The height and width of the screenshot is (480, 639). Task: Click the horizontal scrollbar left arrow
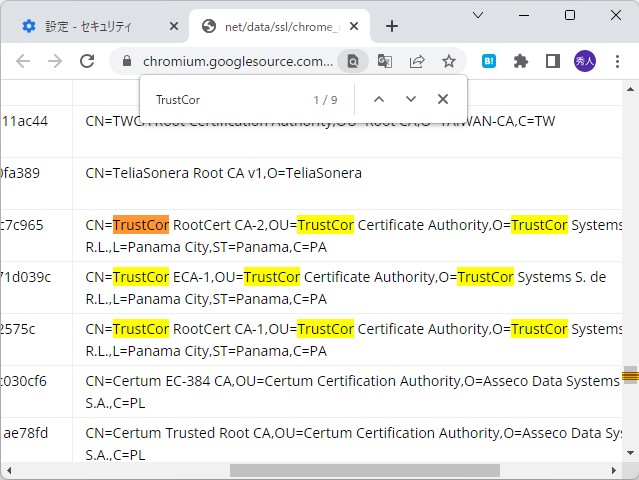pyautogui.click(x=9, y=471)
